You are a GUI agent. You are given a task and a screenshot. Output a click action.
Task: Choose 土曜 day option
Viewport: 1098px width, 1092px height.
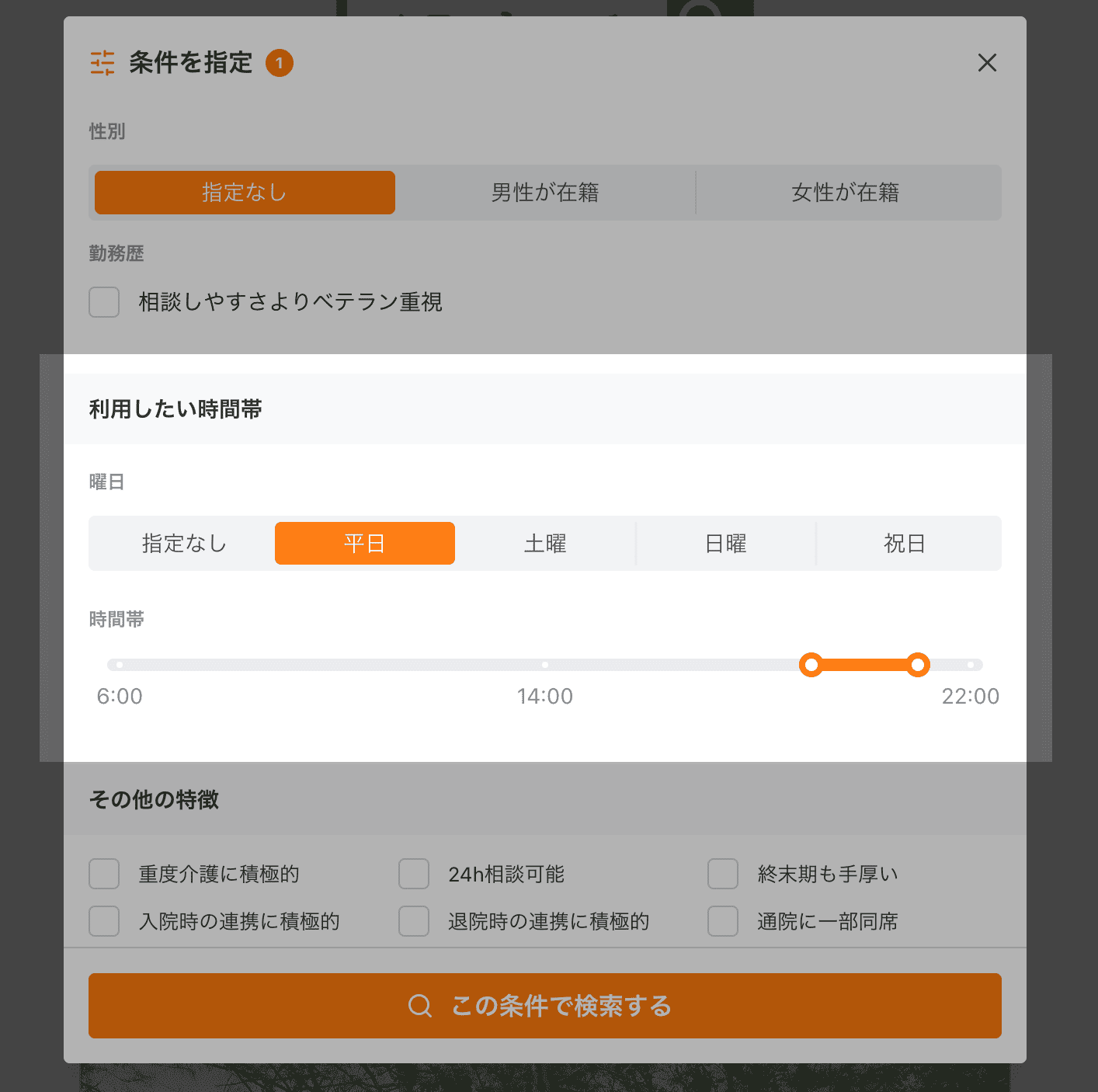click(x=545, y=543)
